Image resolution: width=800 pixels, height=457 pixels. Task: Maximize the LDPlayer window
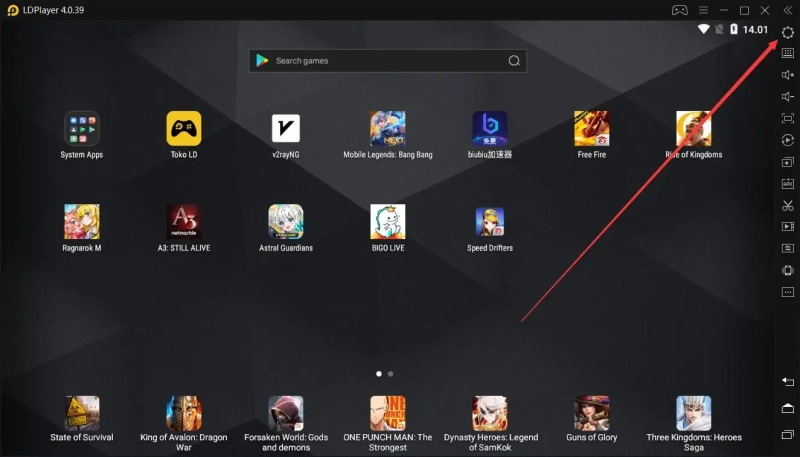[x=744, y=10]
